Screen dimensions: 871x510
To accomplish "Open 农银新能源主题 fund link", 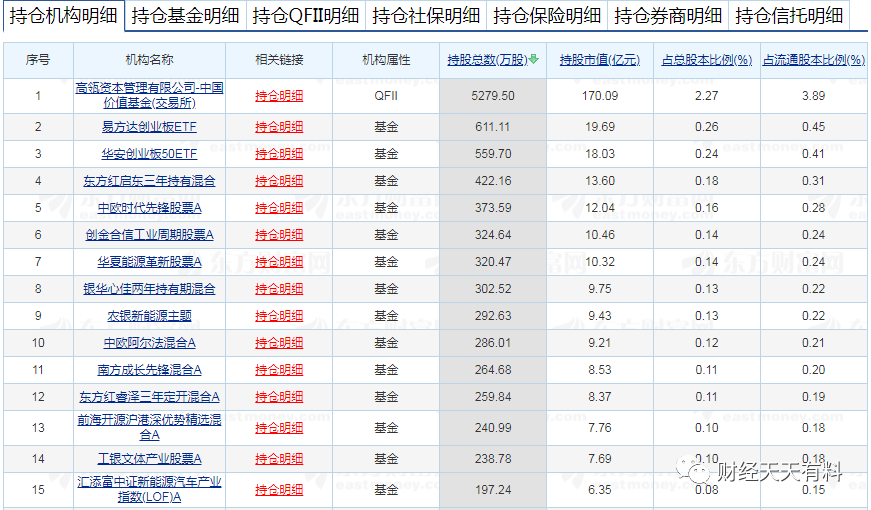I will (x=149, y=316).
